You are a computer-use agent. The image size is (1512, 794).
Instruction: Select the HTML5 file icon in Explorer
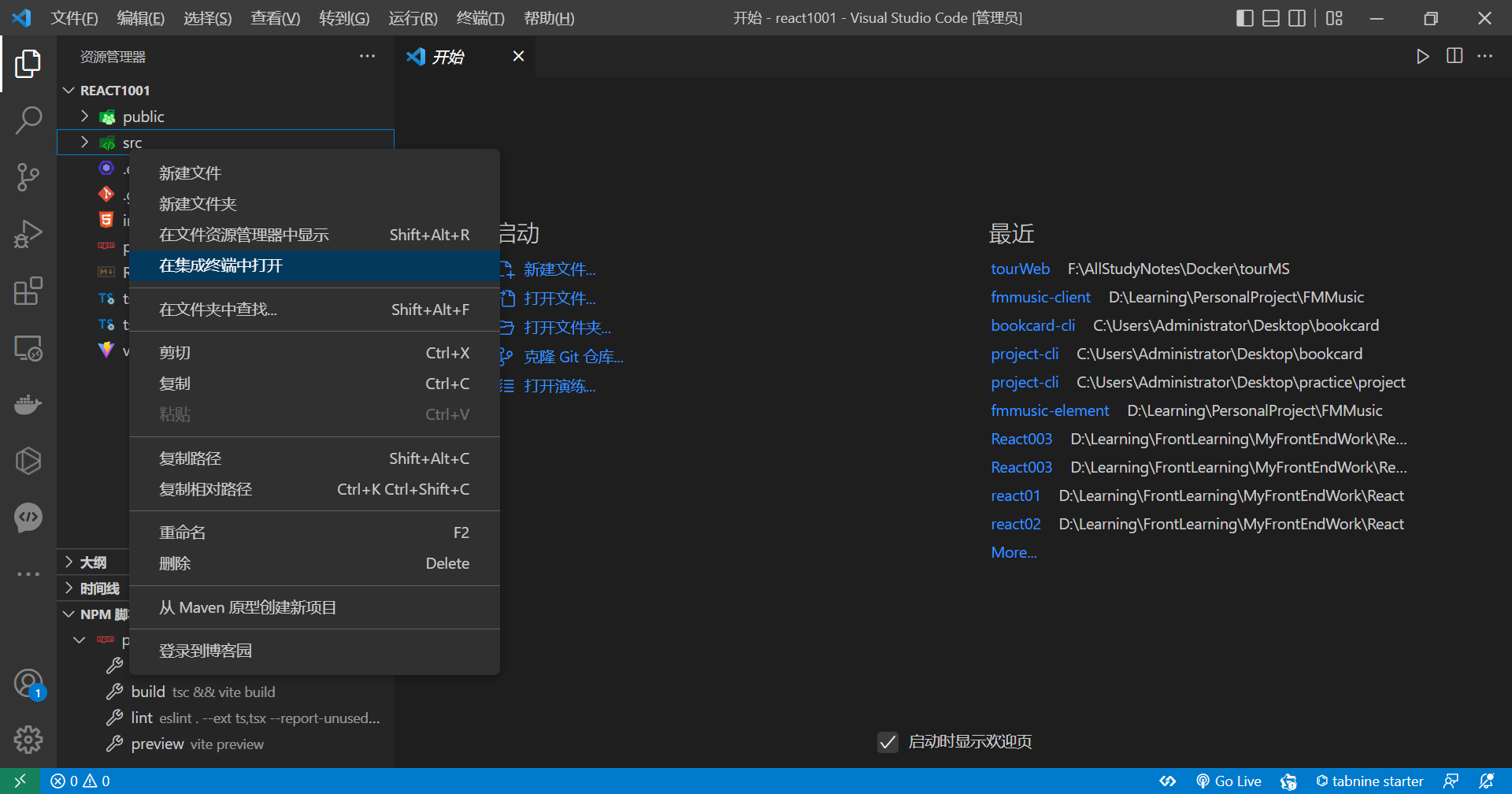tap(106, 220)
